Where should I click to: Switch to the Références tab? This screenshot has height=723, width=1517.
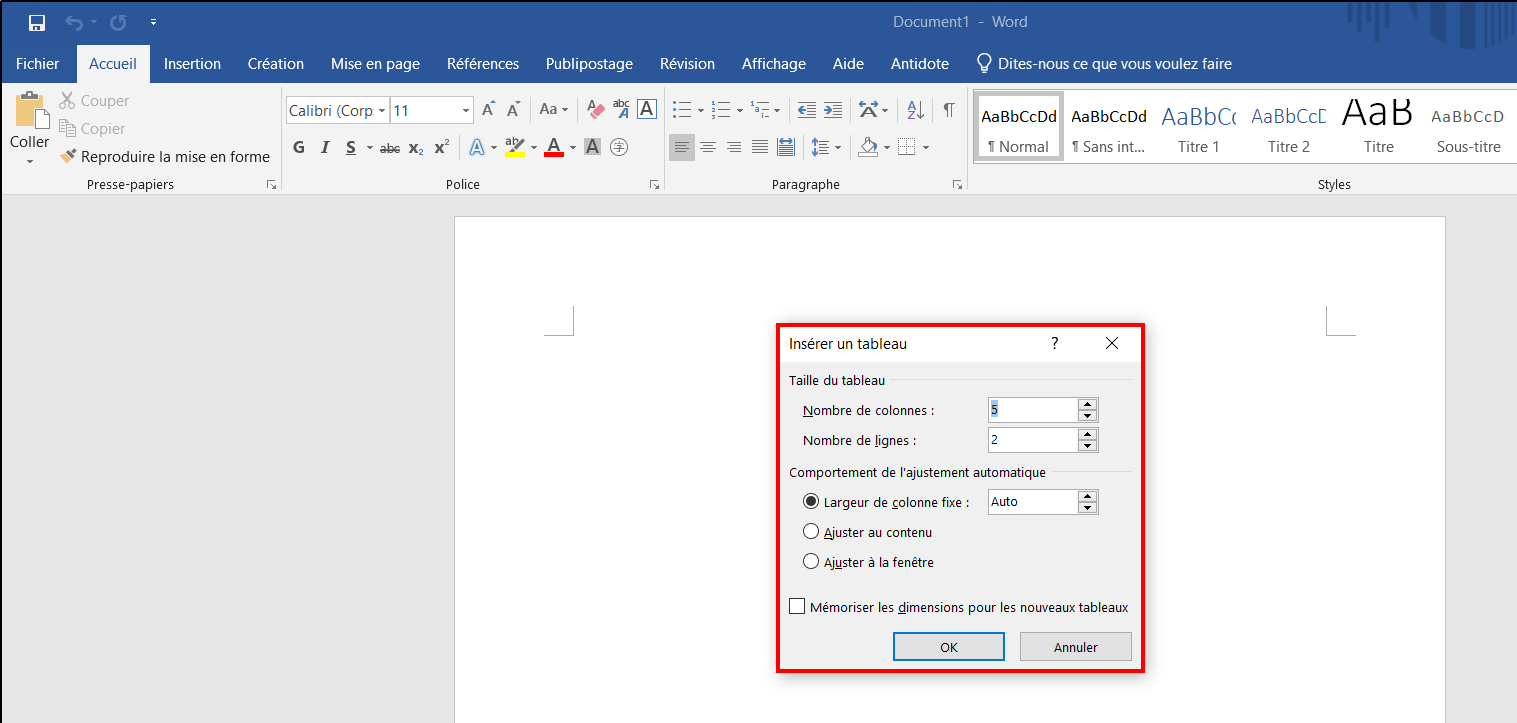(483, 64)
